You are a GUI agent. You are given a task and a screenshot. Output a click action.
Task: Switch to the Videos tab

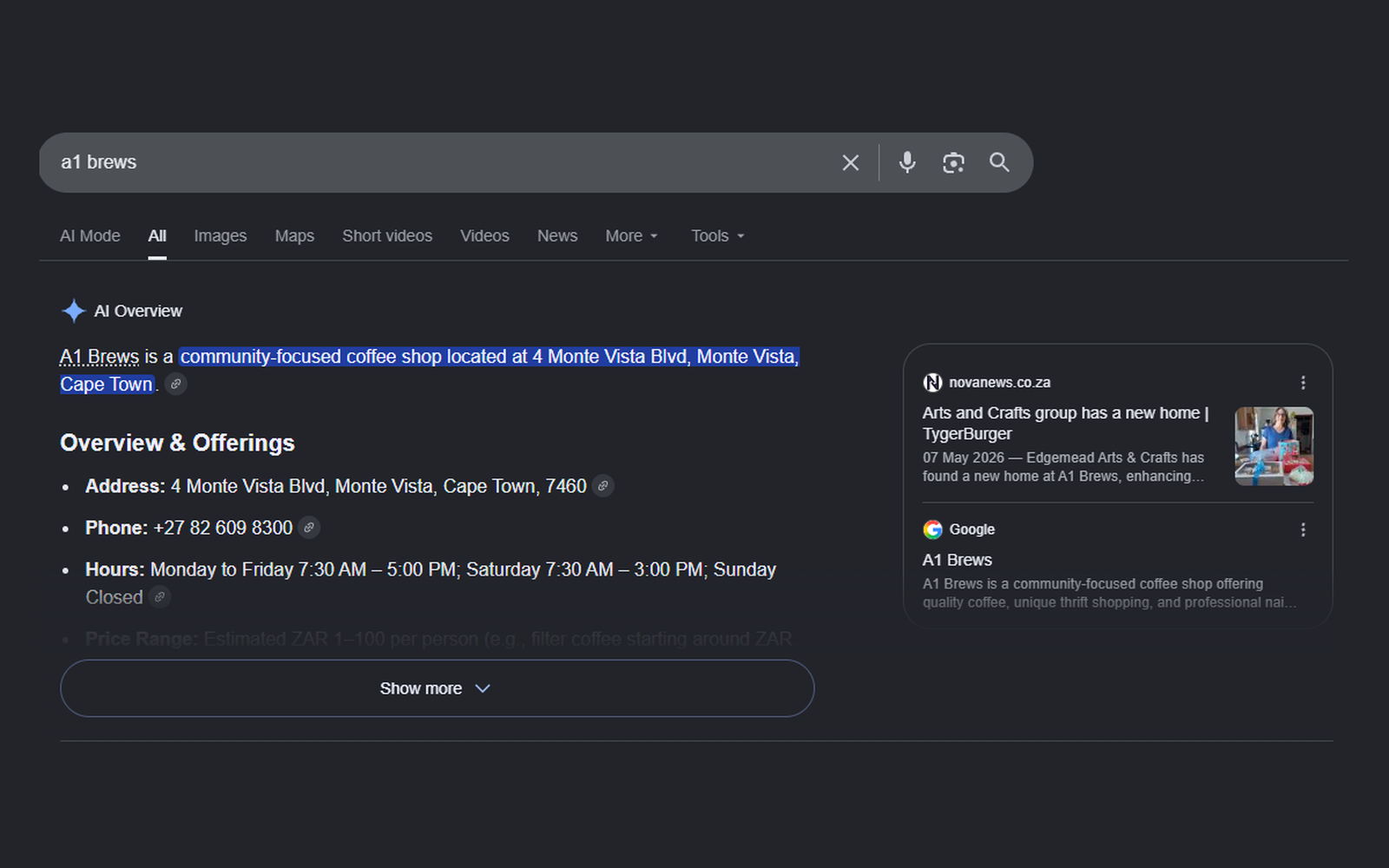point(484,236)
